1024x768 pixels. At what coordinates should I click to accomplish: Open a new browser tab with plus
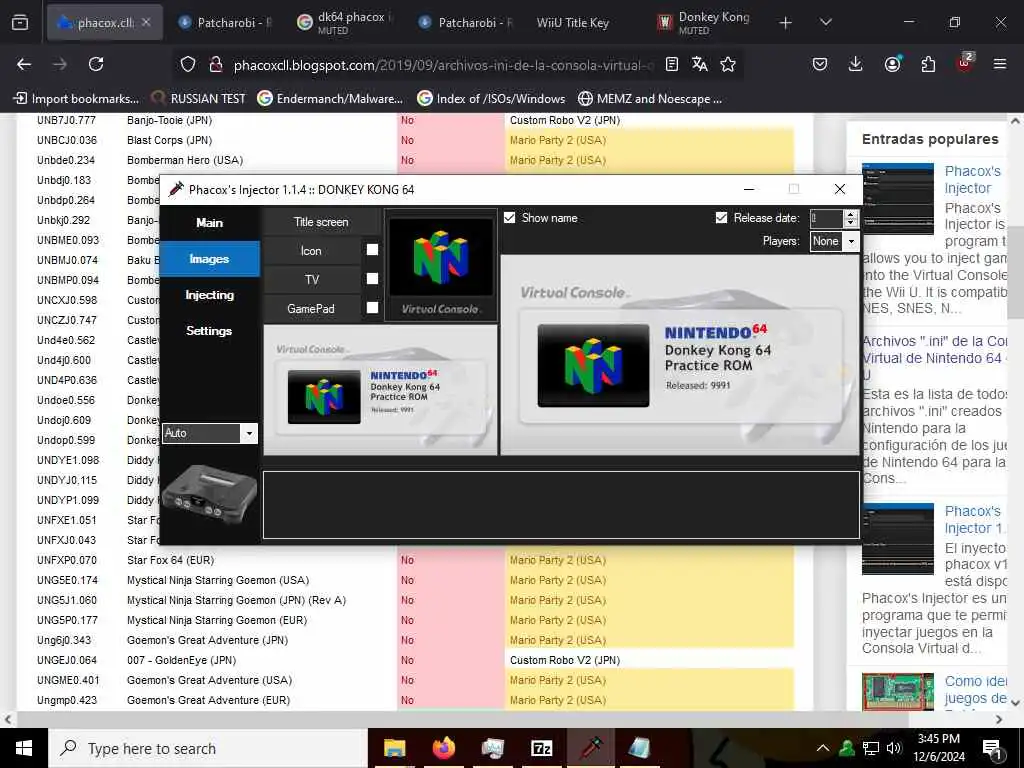point(786,23)
